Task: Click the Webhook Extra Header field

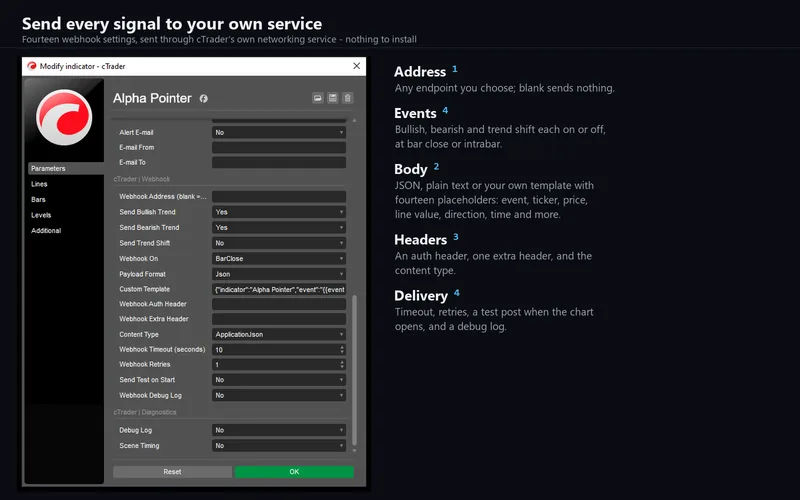Action: [x=279, y=319]
